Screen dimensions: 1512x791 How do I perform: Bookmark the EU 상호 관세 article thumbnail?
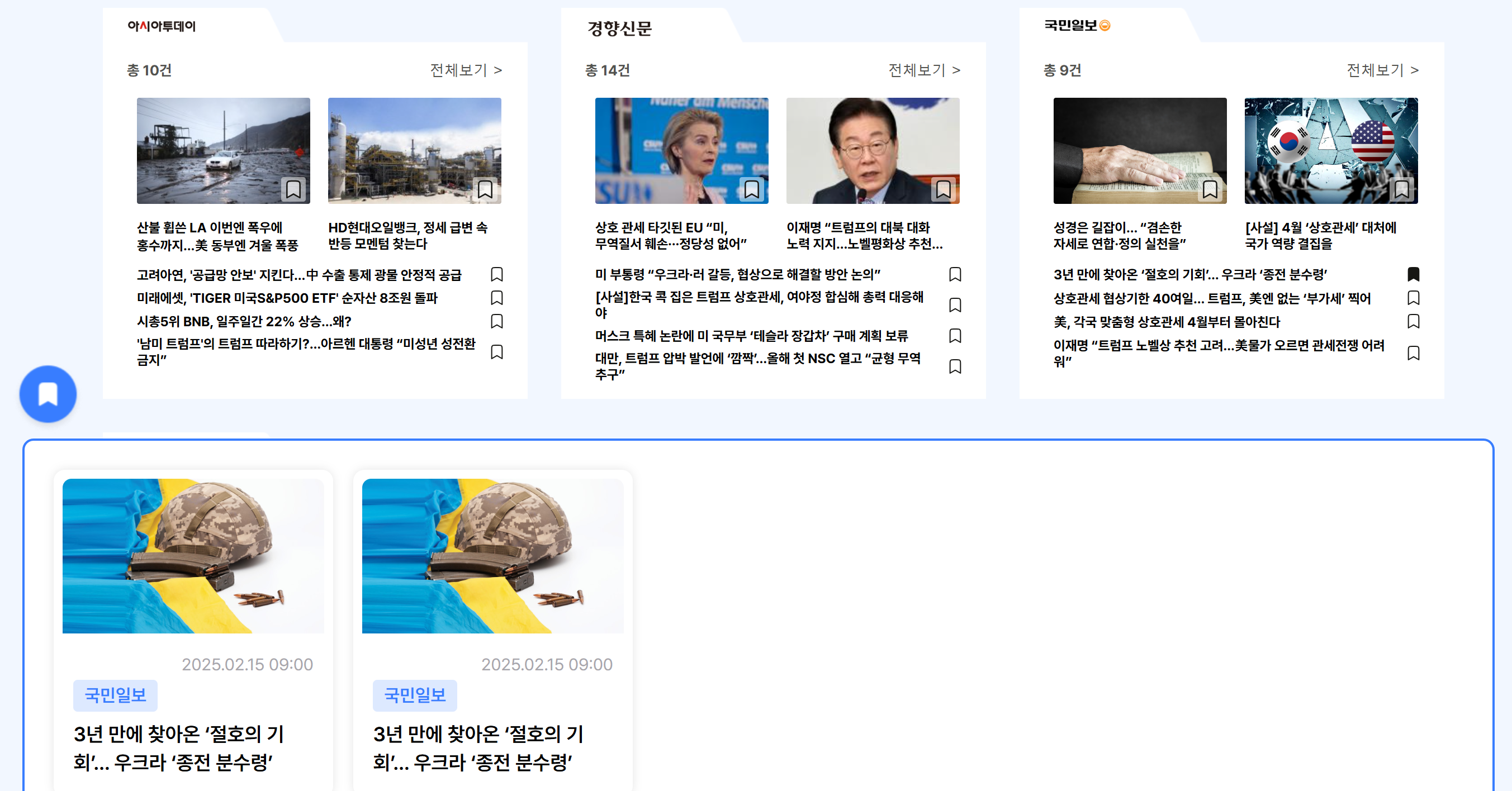752,189
